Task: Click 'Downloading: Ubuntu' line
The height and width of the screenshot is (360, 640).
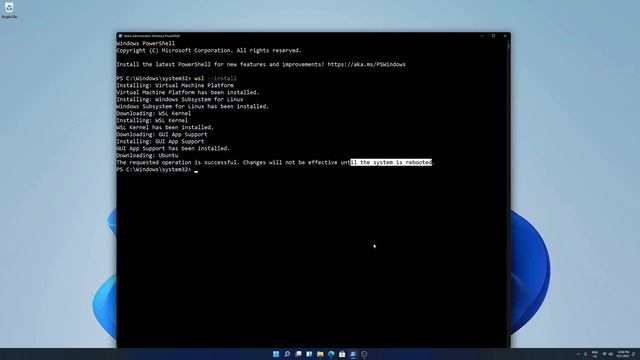Action: coord(147,155)
